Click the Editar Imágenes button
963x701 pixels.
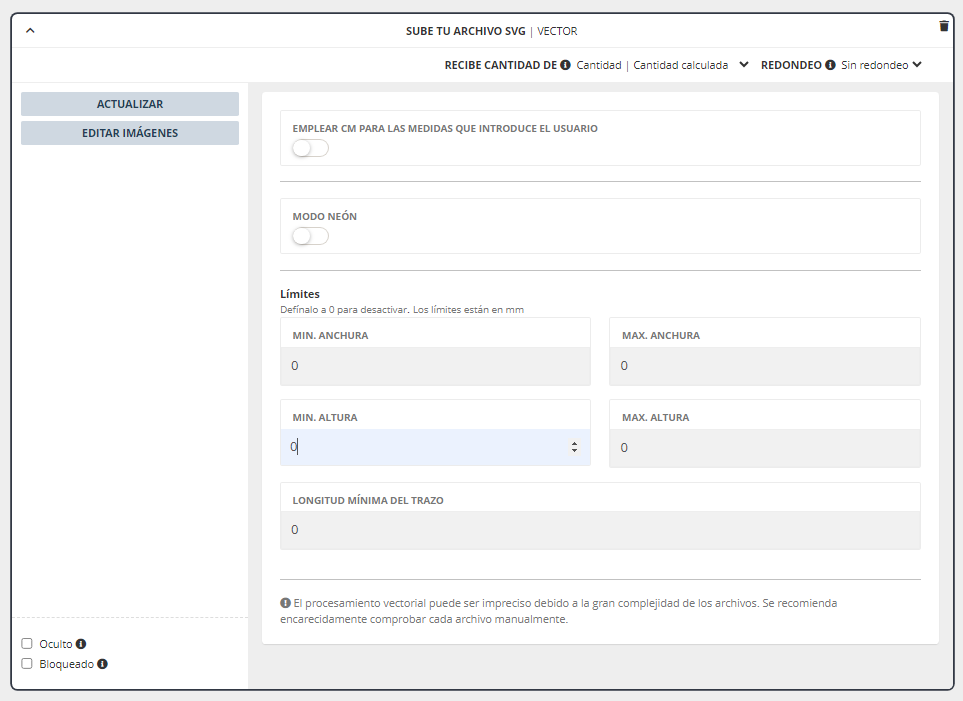(130, 133)
